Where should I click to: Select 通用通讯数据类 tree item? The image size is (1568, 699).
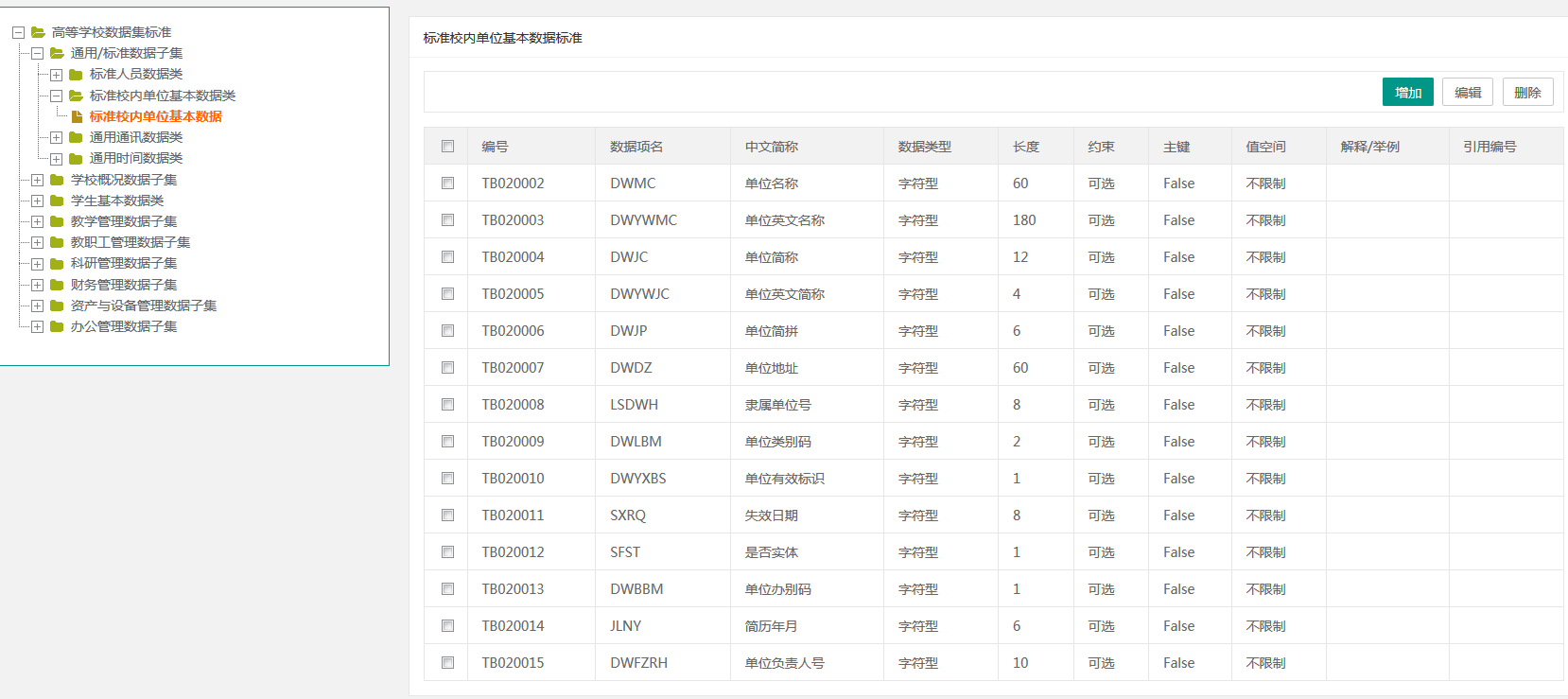tap(135, 137)
